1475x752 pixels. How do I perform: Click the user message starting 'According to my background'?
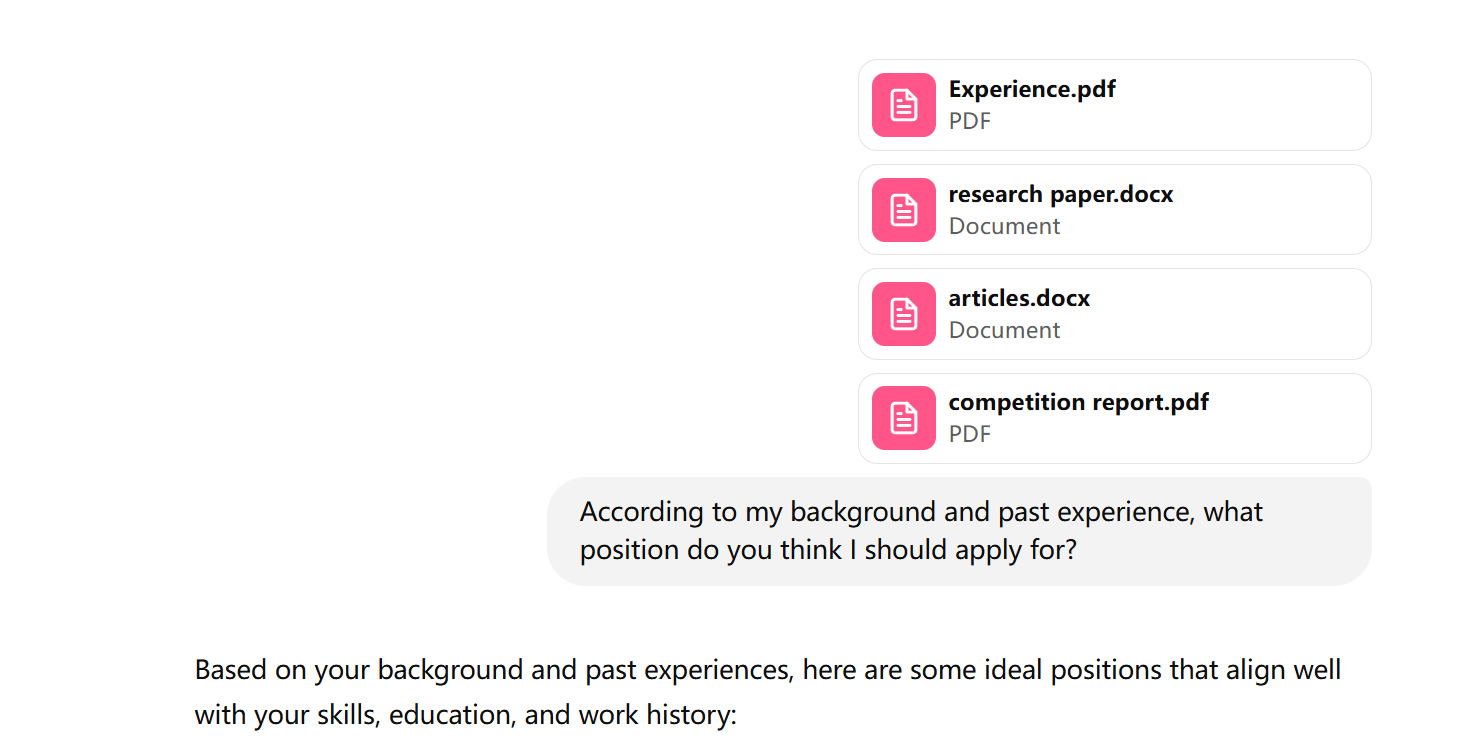pyautogui.click(x=921, y=512)
